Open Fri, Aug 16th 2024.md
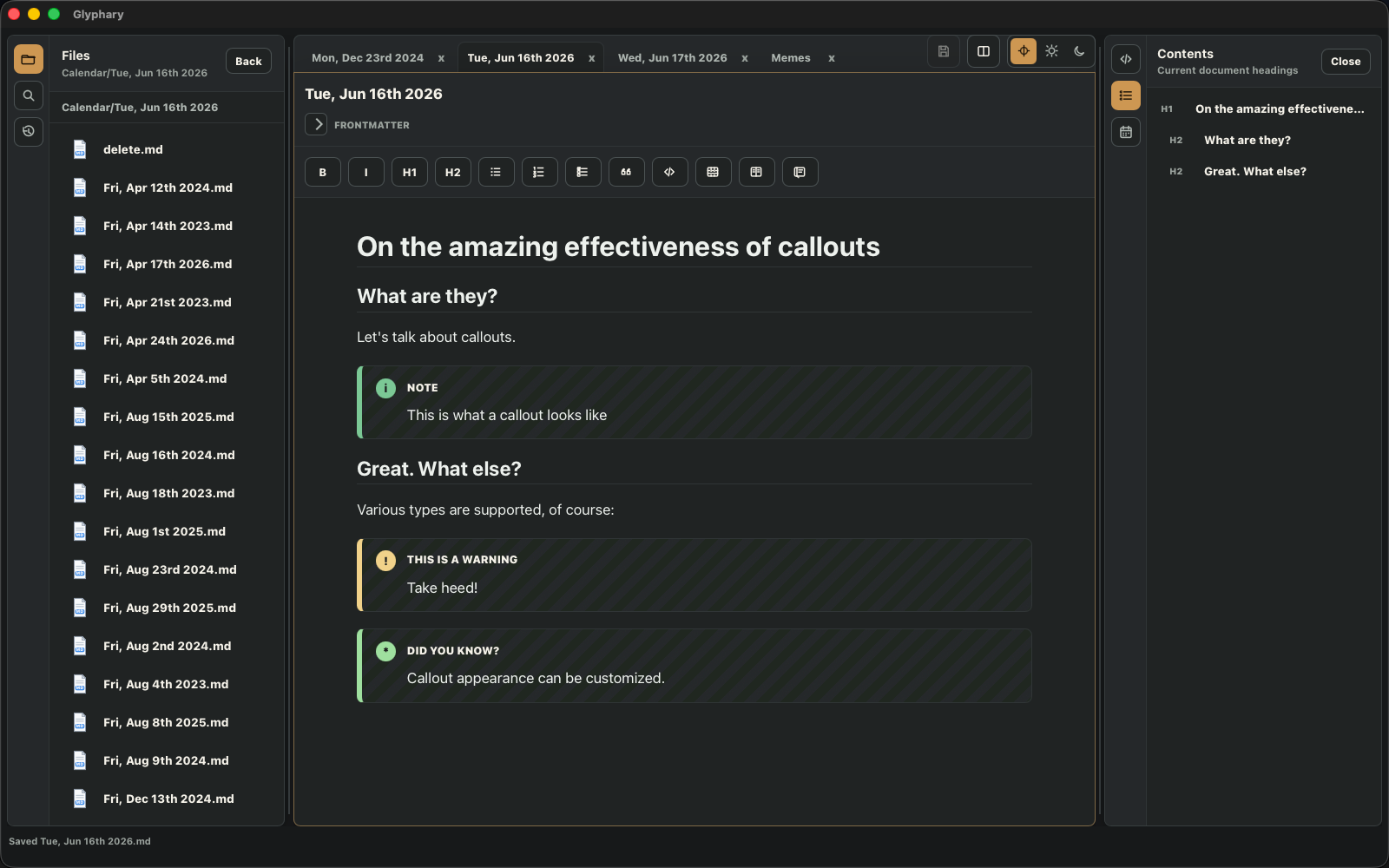1389x868 pixels. pos(167,455)
